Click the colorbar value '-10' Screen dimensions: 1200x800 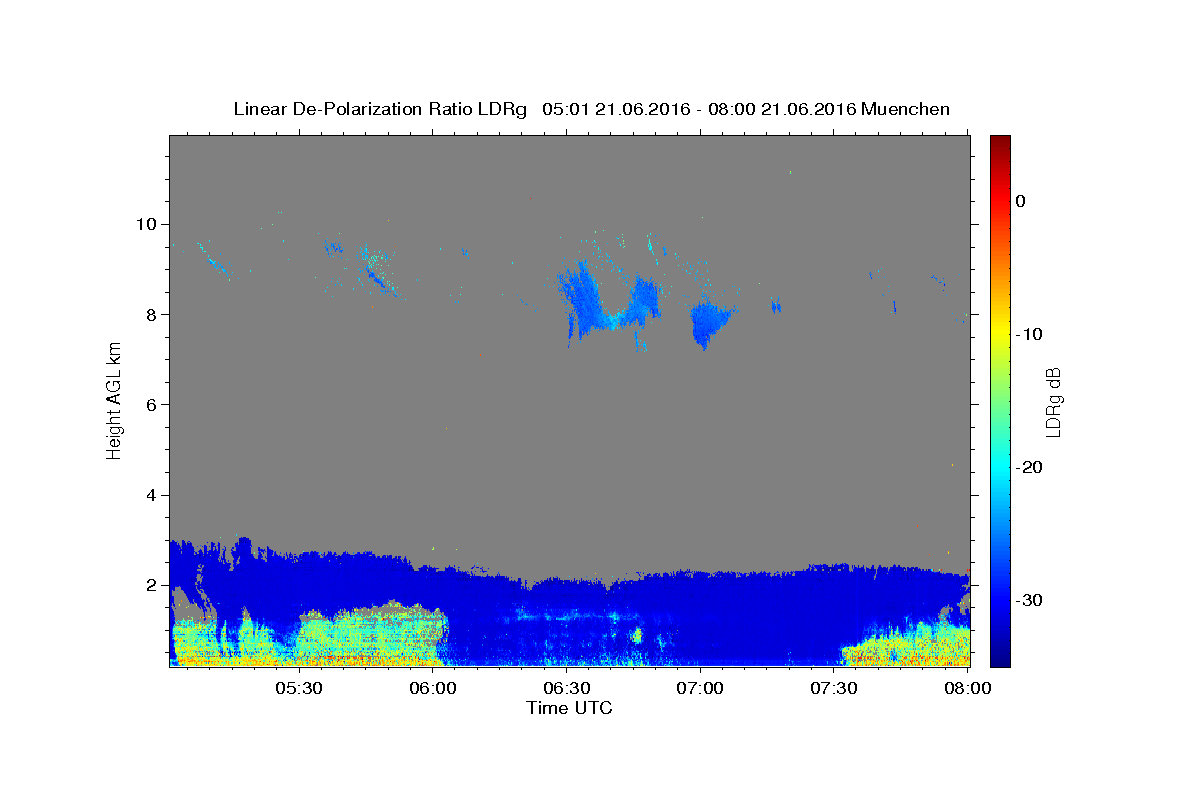pyautogui.click(x=1029, y=334)
